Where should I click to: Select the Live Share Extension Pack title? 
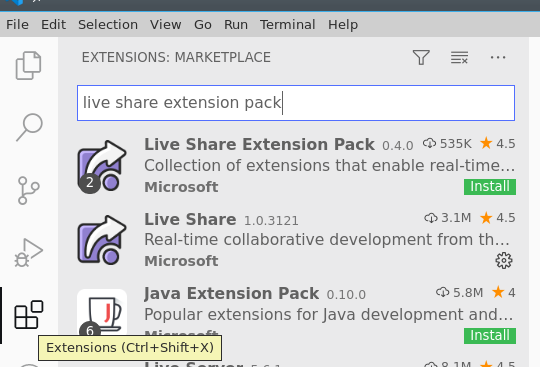(x=259, y=144)
